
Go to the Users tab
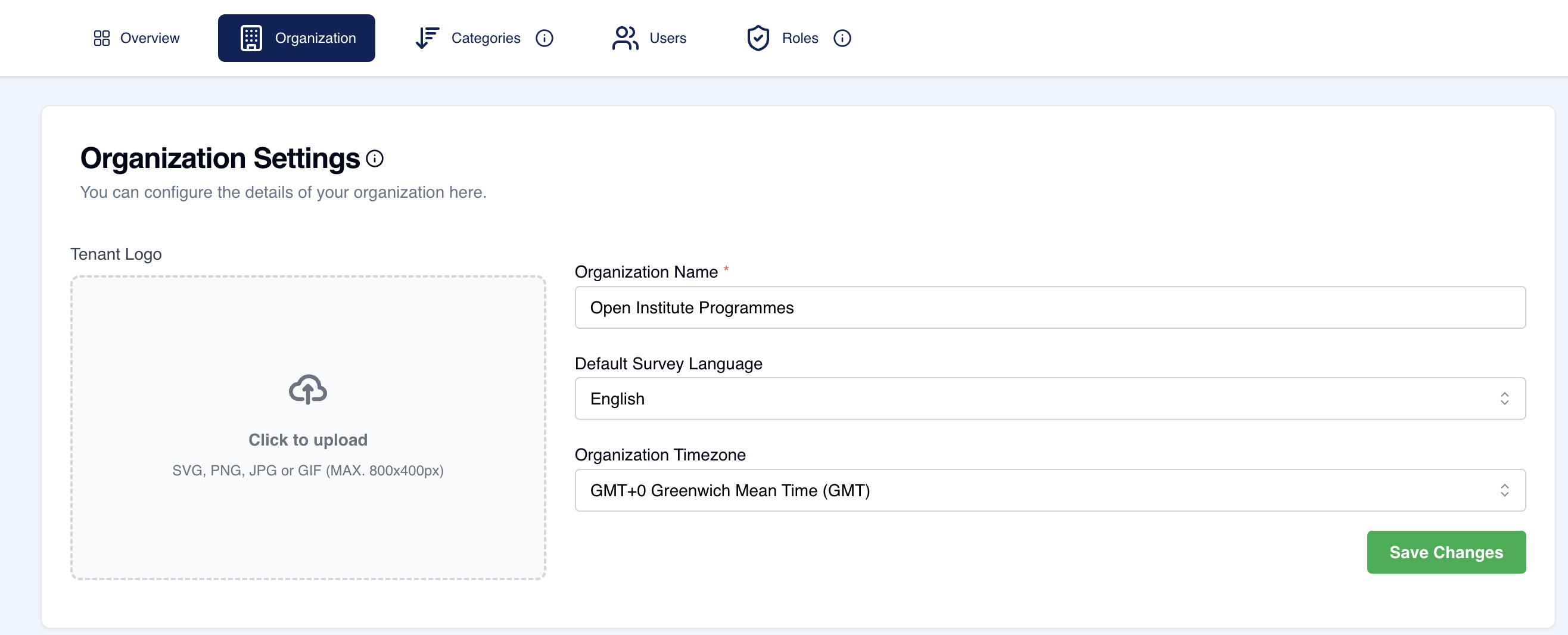649,38
